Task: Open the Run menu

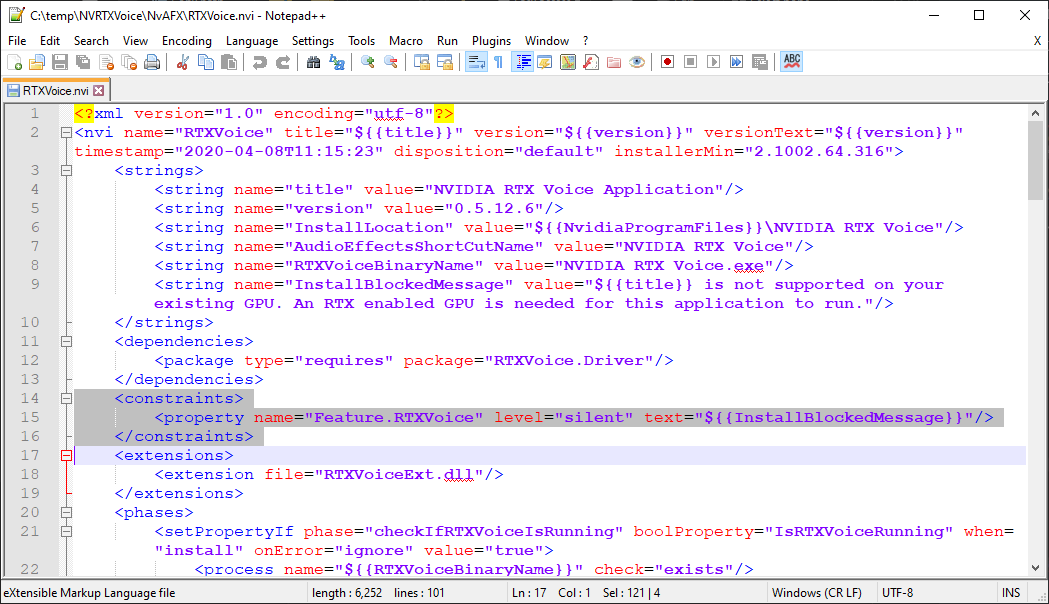Action: pyautogui.click(x=447, y=41)
